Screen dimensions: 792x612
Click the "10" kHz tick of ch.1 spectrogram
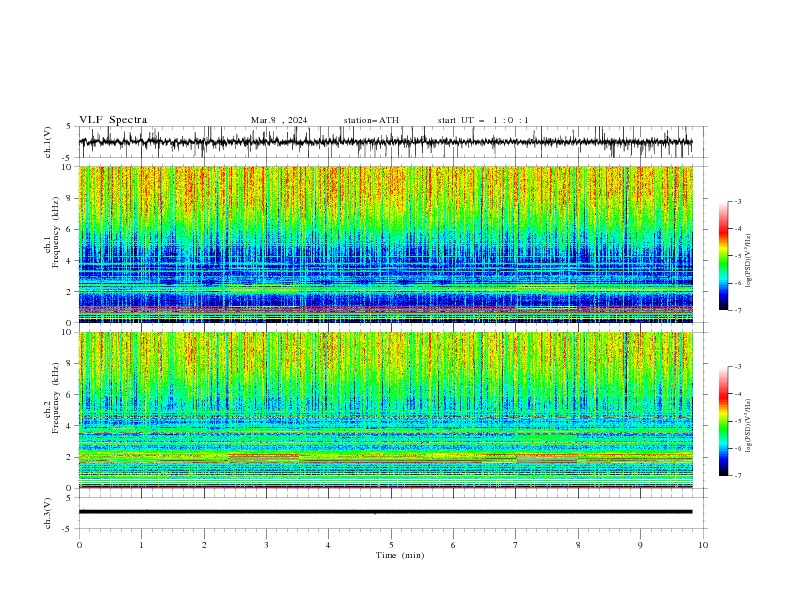(x=68, y=167)
